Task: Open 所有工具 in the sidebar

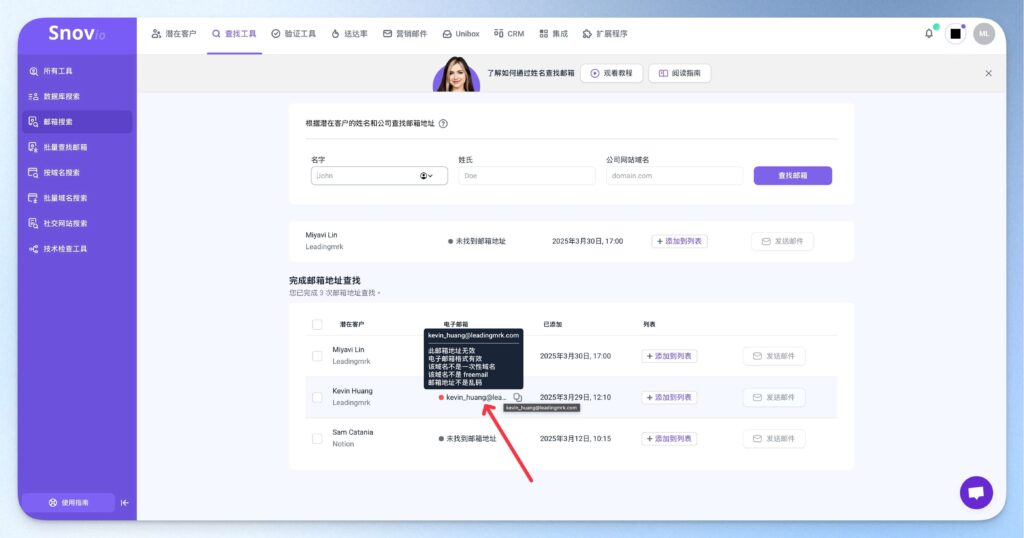Action: tap(77, 71)
